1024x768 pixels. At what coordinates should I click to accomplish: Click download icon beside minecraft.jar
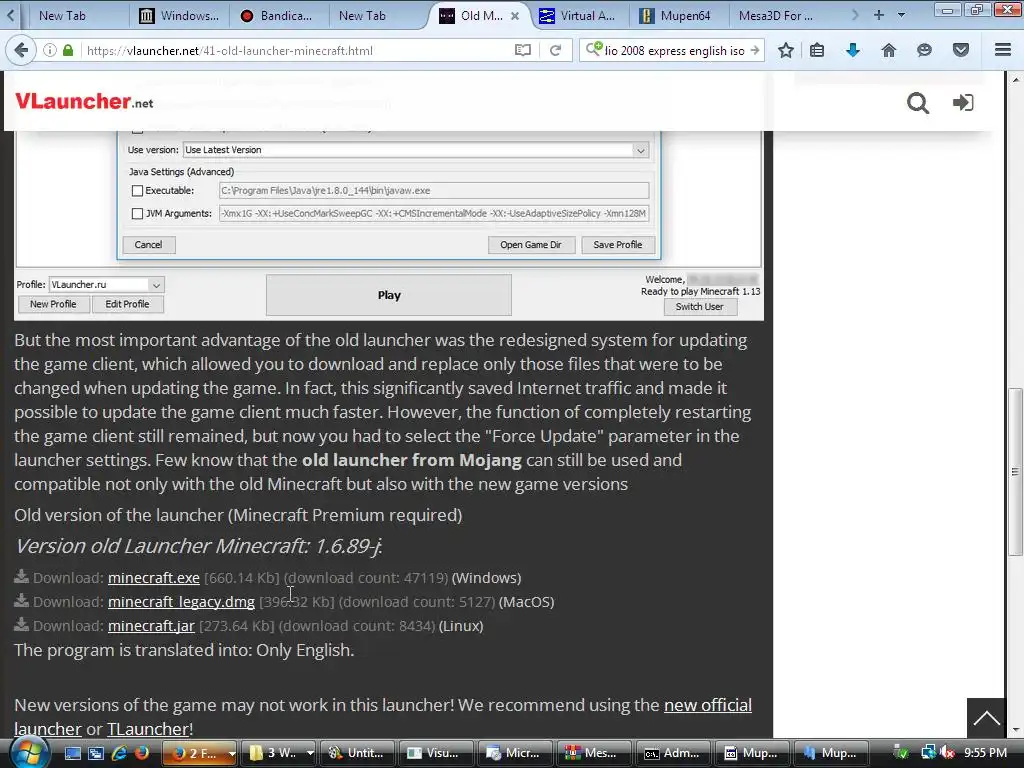[22, 625]
